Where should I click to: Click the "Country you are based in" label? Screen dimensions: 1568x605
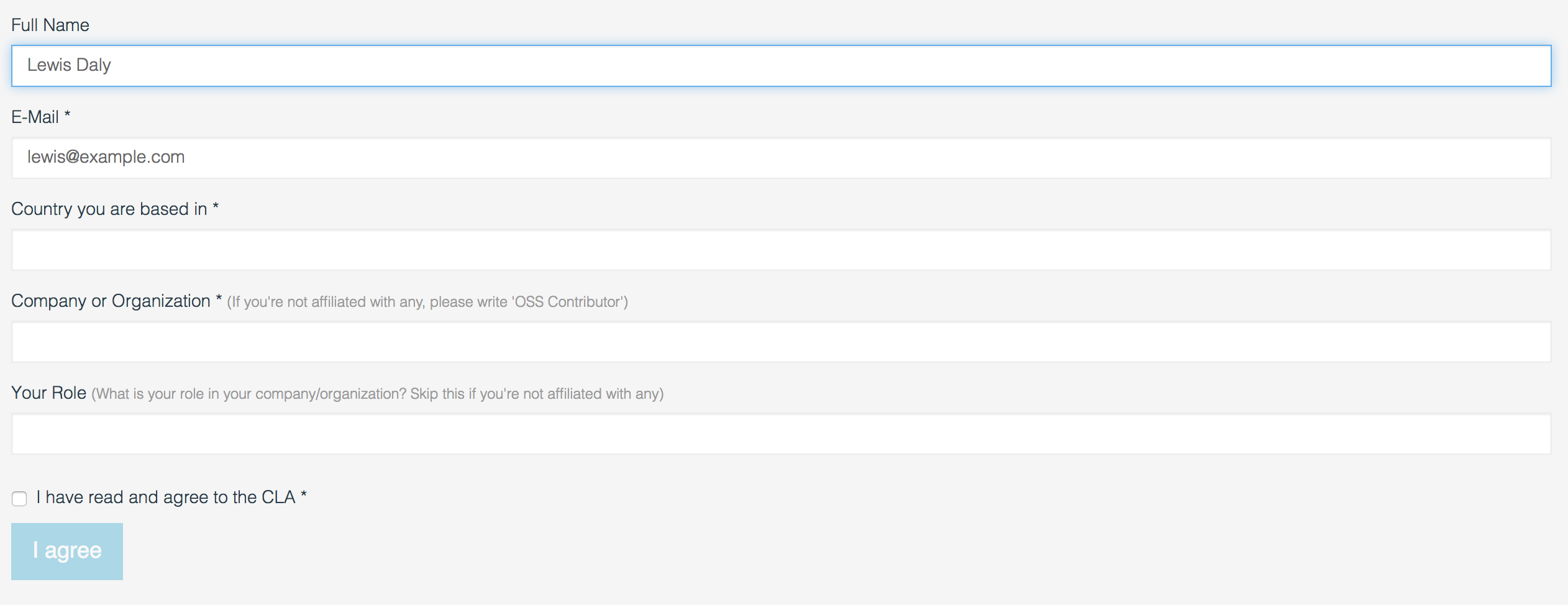click(109, 209)
